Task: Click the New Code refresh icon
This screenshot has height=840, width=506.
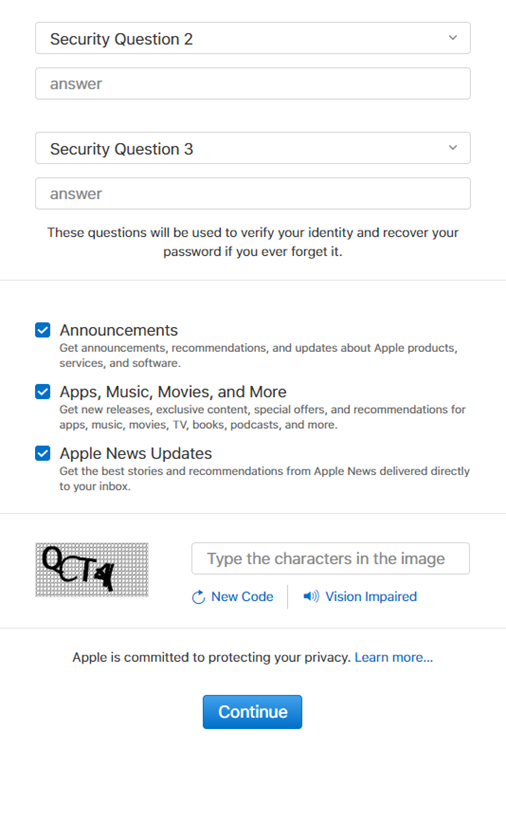Action: 198,597
